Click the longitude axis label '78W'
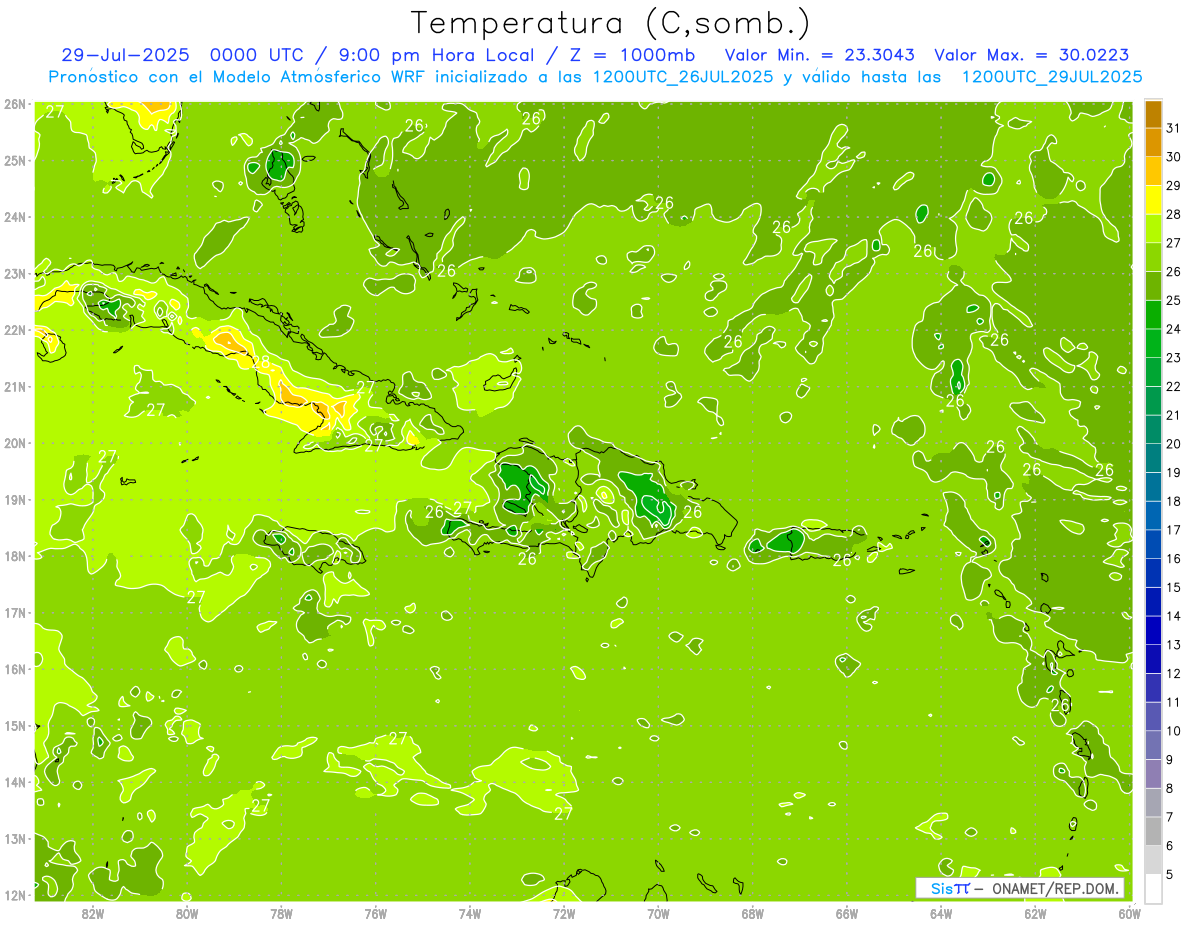The width and height of the screenshot is (1200, 927). pyautogui.click(x=281, y=913)
